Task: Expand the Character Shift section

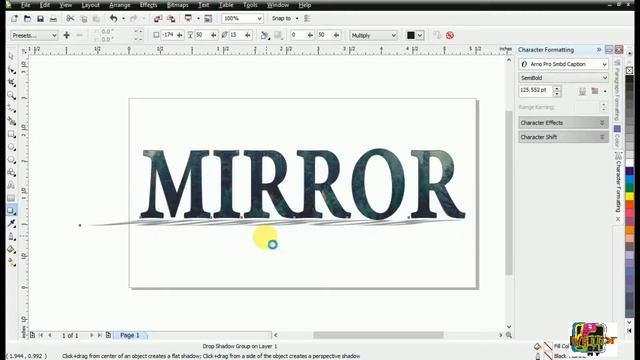Action: [564, 137]
